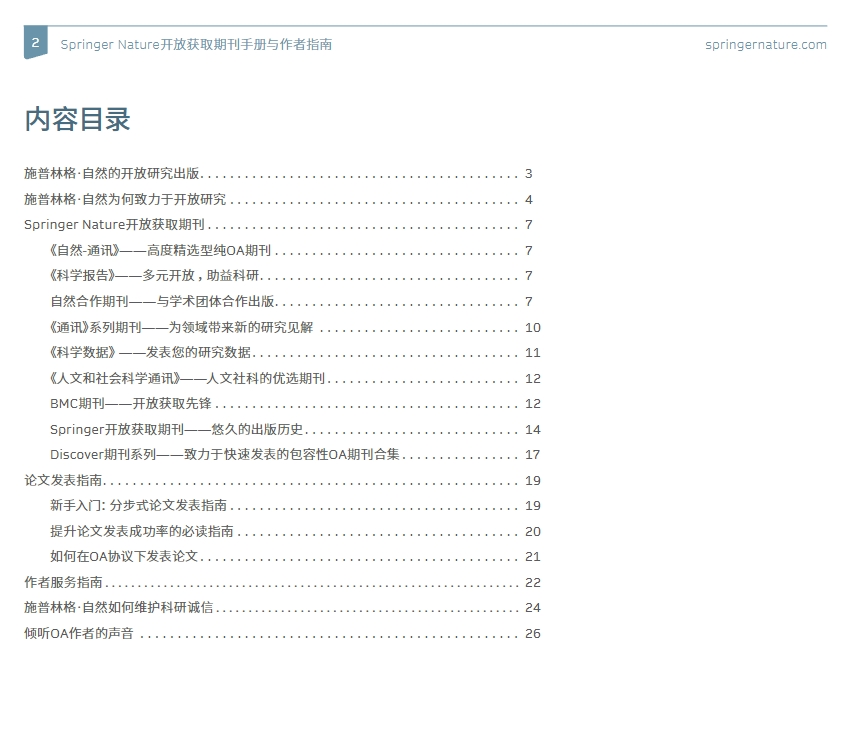Image resolution: width=846 pixels, height=729 pixels.
Task: Click header title Springer Nature开放获取期刊手册与作者指南
Action: [196, 44]
